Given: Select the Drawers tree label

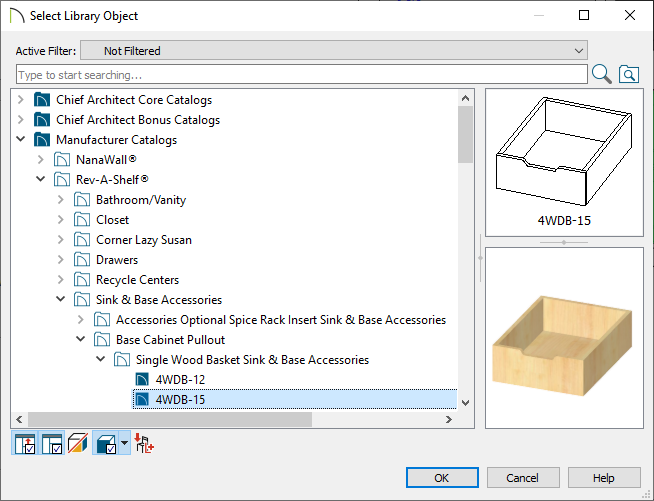Looking at the screenshot, I should coord(117,259).
